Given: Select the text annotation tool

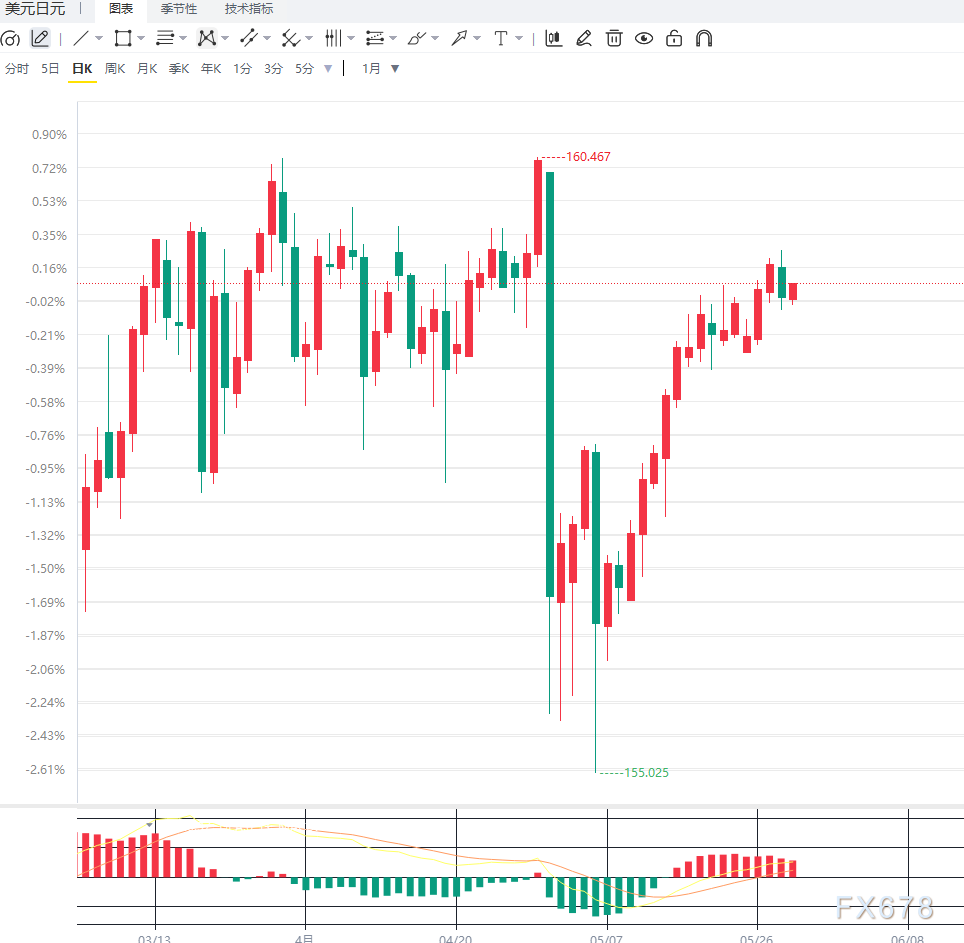Looking at the screenshot, I should coord(501,38).
